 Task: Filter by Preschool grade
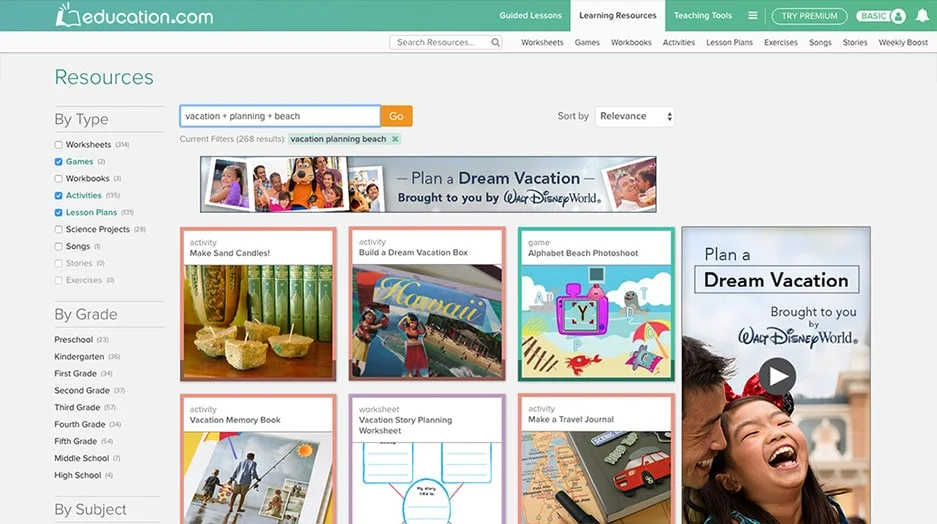[x=74, y=339]
